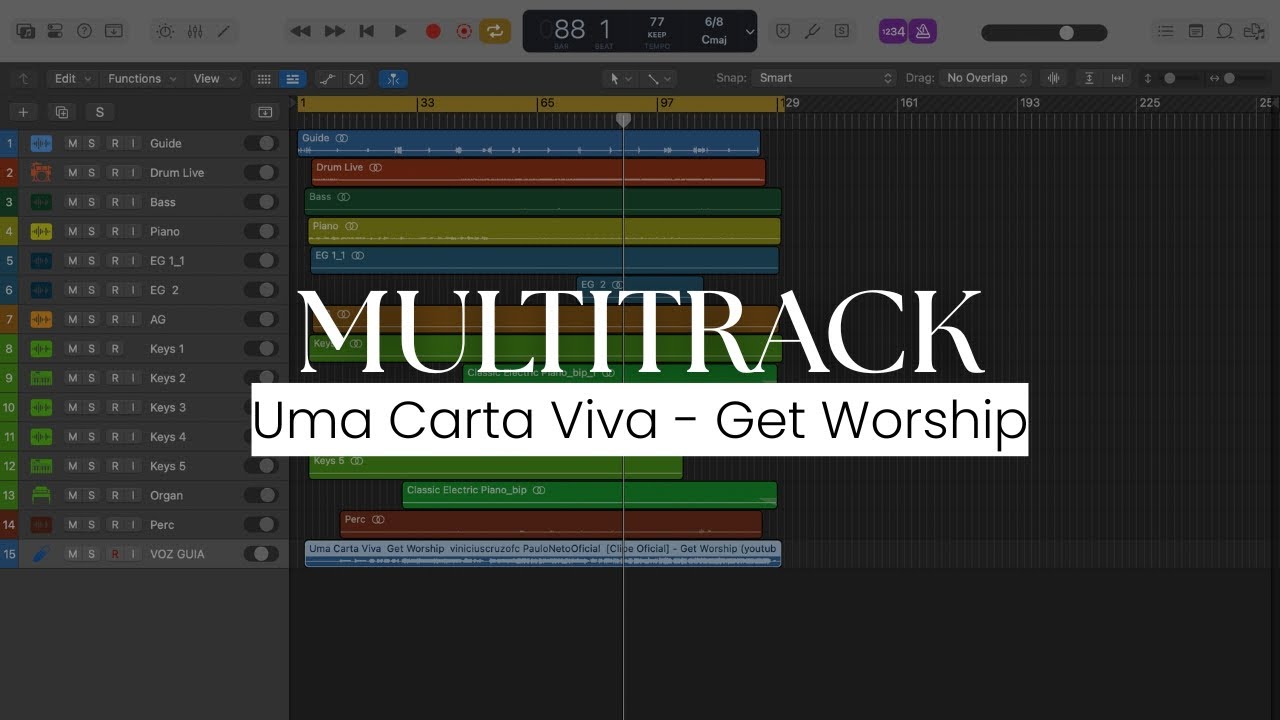Open the Snap Smart dropdown
Viewport: 1280px width, 720px height.
[825, 78]
